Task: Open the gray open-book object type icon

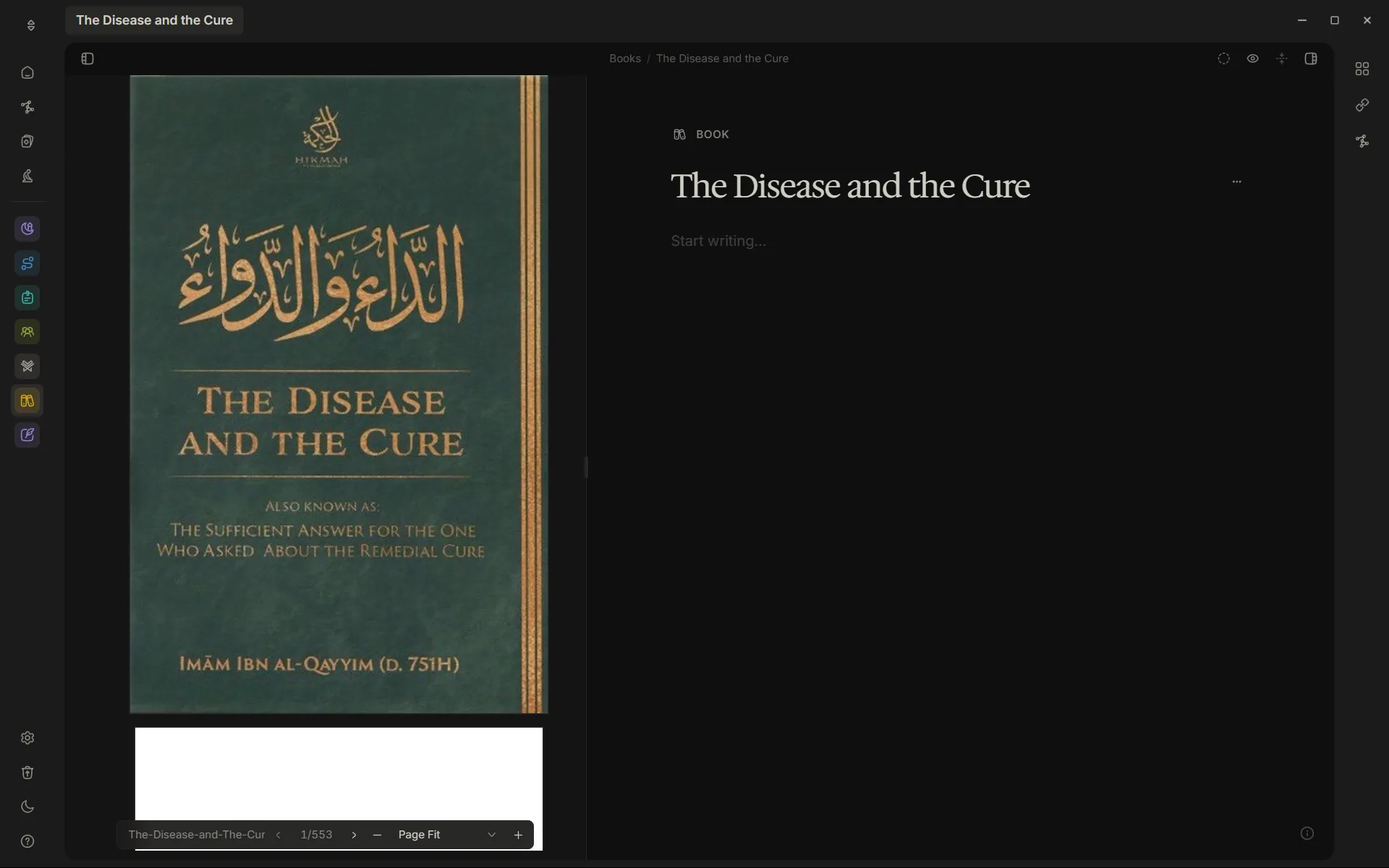Action: click(27, 366)
